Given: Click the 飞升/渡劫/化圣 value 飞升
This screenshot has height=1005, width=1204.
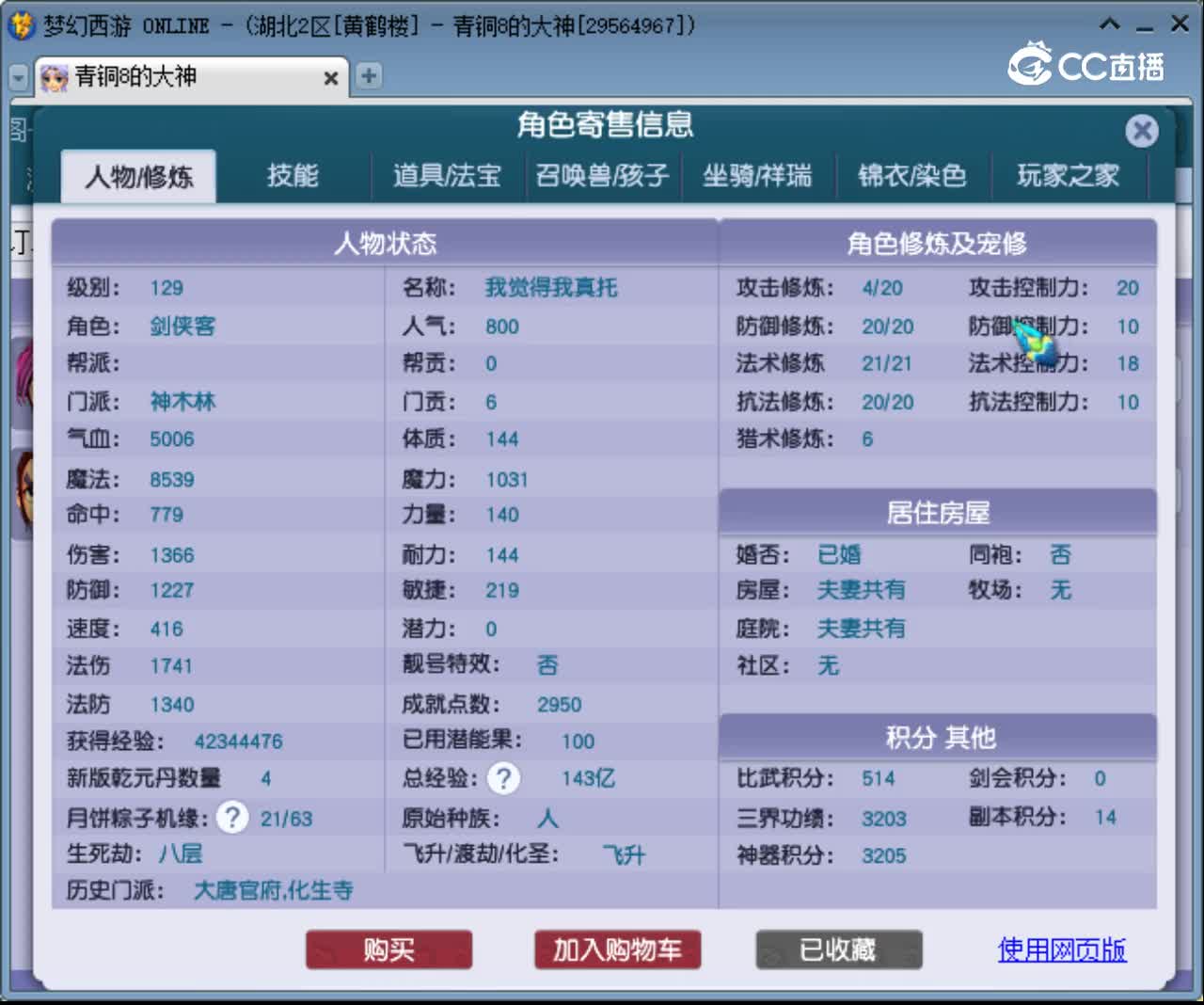Looking at the screenshot, I should point(625,854).
